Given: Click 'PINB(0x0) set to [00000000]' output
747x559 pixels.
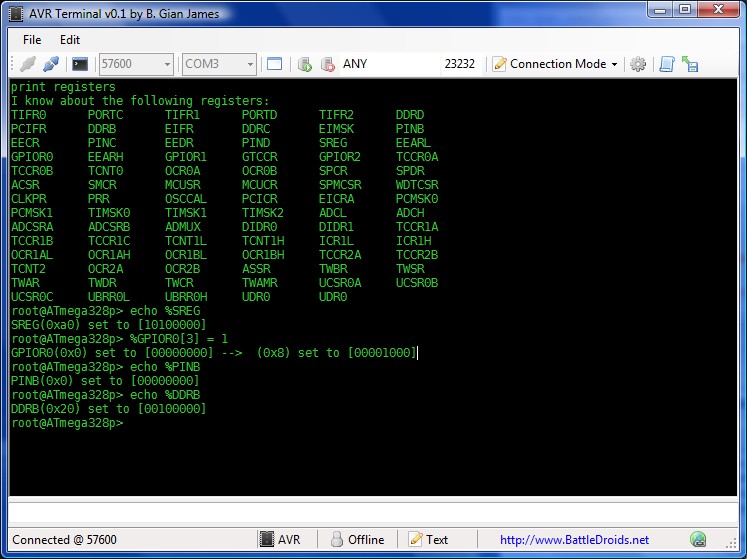Looking at the screenshot, I should tap(105, 381).
